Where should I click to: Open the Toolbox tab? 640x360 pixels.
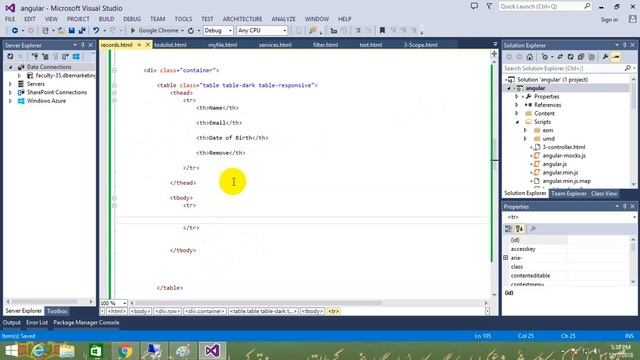click(x=57, y=311)
